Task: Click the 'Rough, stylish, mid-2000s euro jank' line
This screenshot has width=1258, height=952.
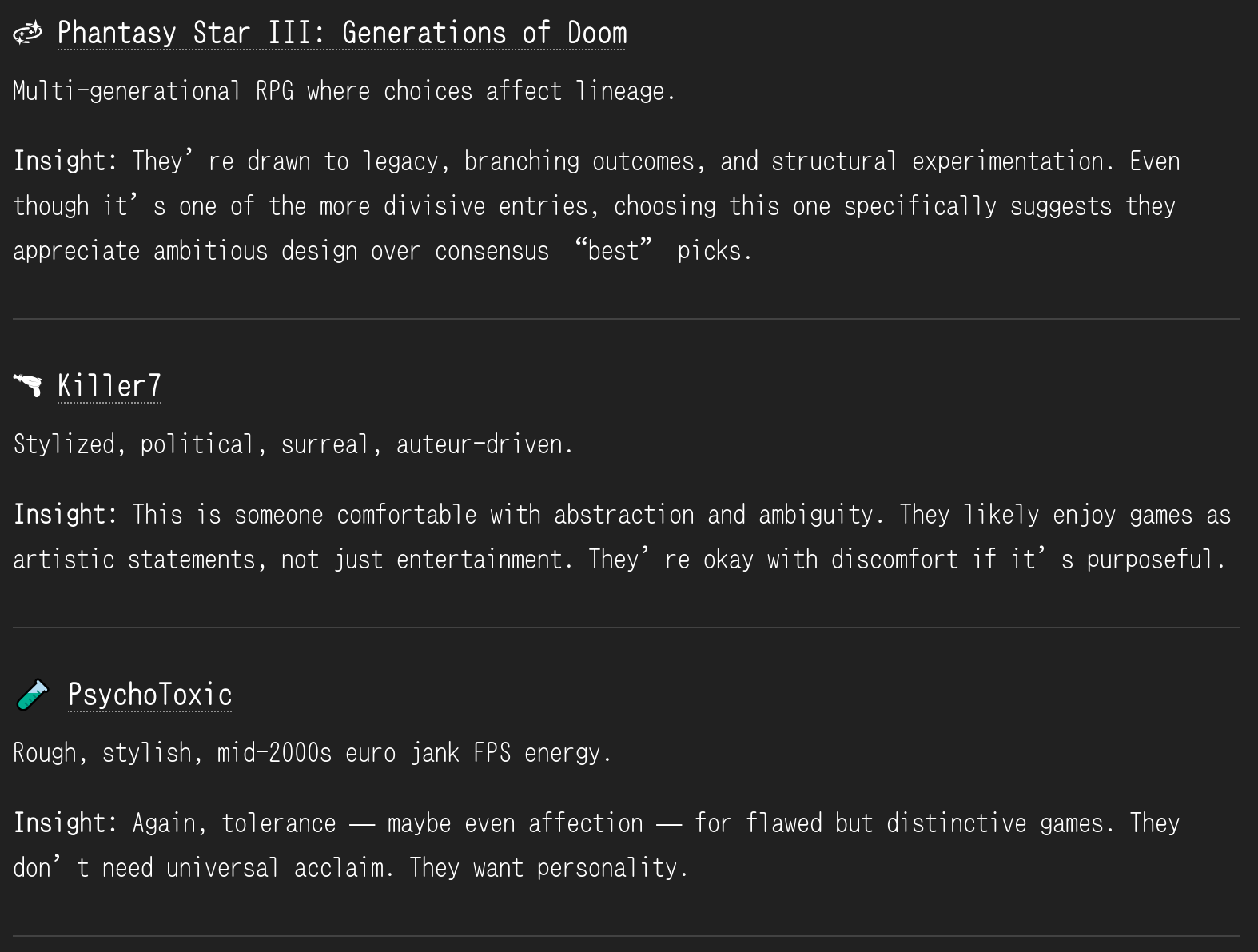Action: coord(312,753)
